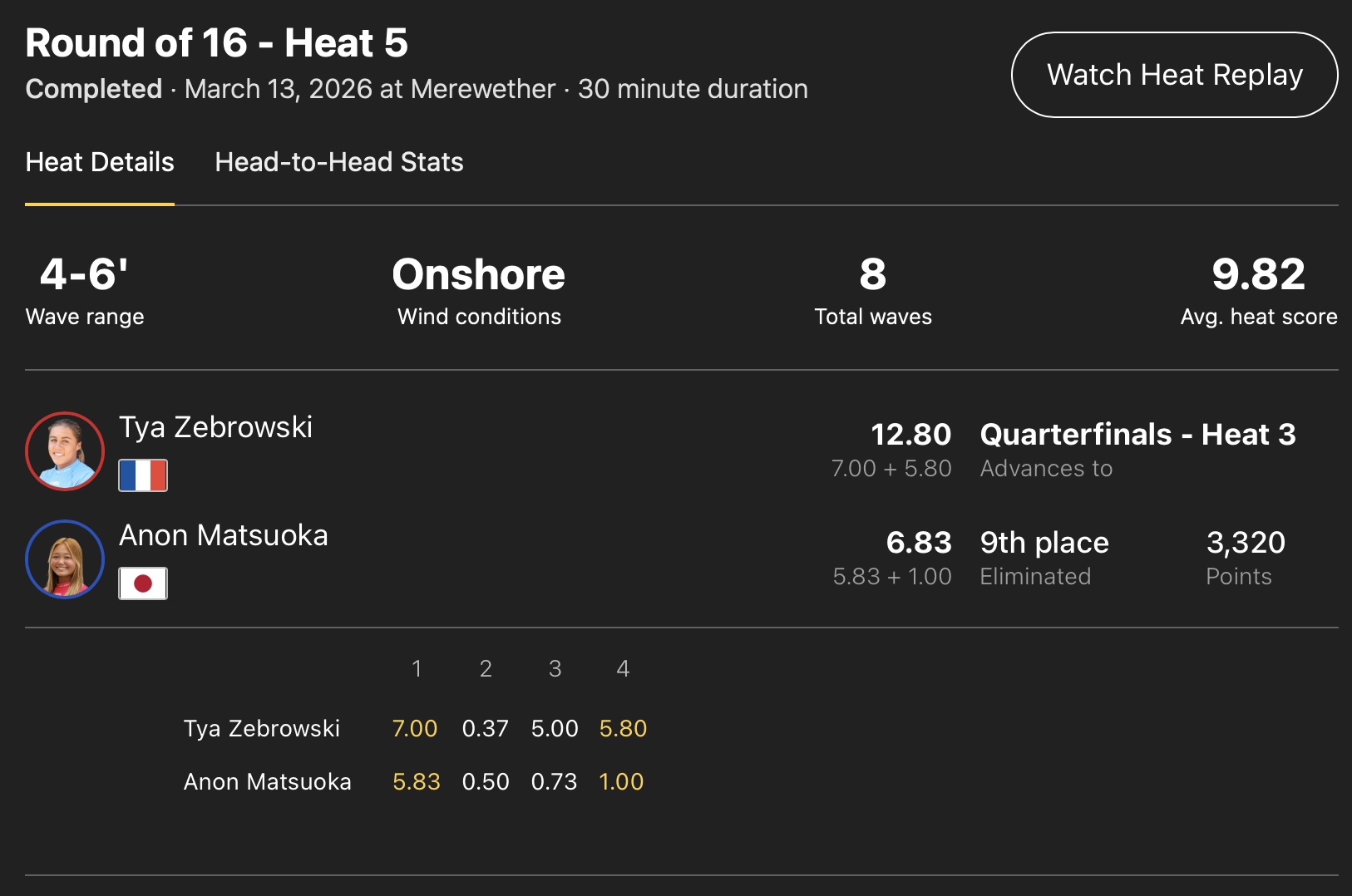The image size is (1352, 896).
Task: Select Zebrowski's 7.00 first wave score
Action: point(415,729)
